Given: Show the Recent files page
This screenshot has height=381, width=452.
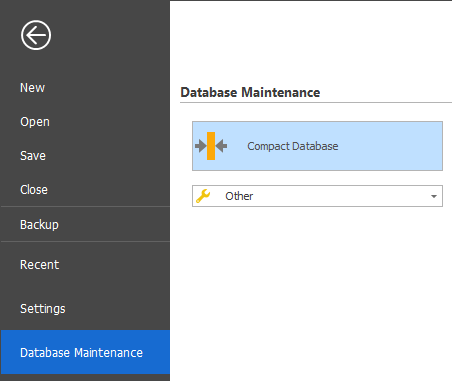Looking at the screenshot, I should click(40, 265).
